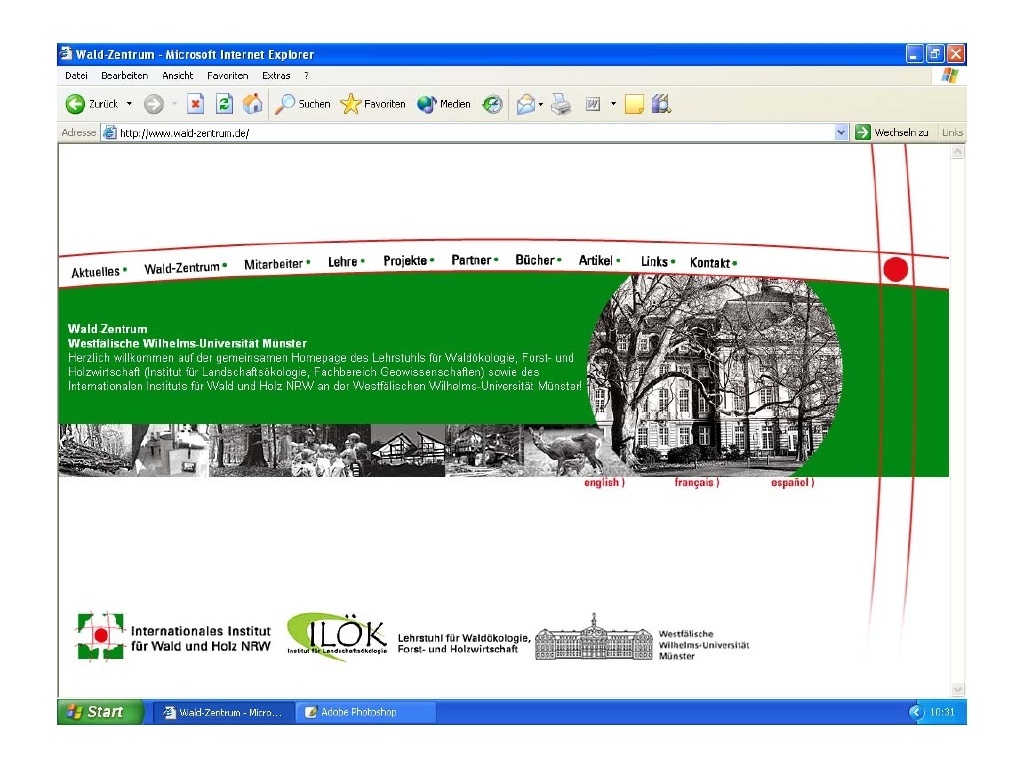Print the page with printer icon
The image size is (1024, 768).
pyautogui.click(x=560, y=104)
